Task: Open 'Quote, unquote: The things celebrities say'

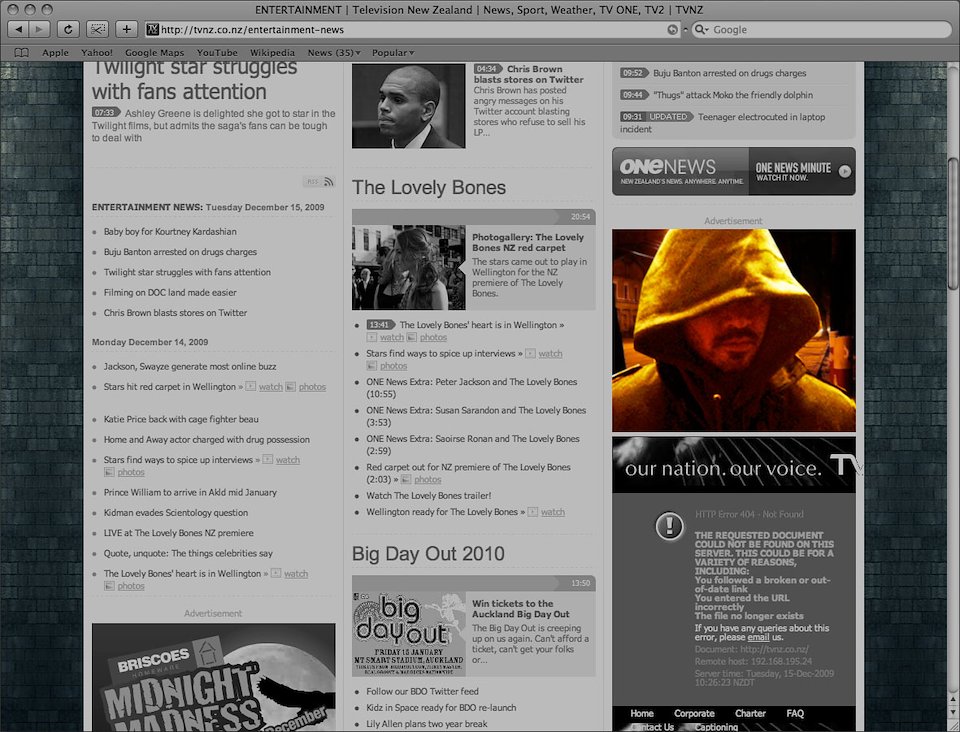Action: tap(188, 553)
